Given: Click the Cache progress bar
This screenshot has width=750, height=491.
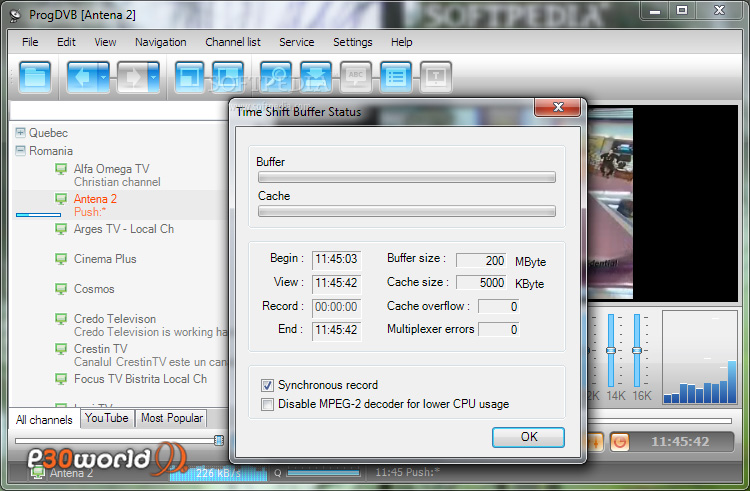Looking at the screenshot, I should click(407, 211).
